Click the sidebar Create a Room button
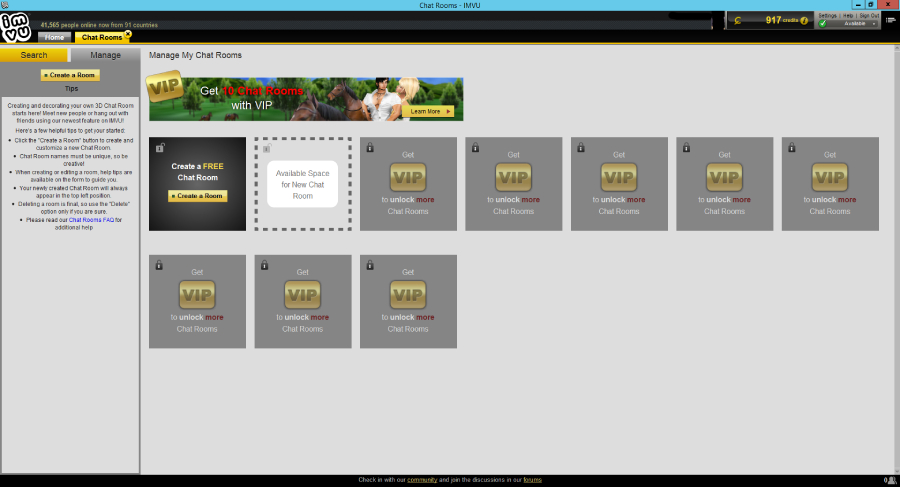The width and height of the screenshot is (900, 487). pyautogui.click(x=70, y=75)
